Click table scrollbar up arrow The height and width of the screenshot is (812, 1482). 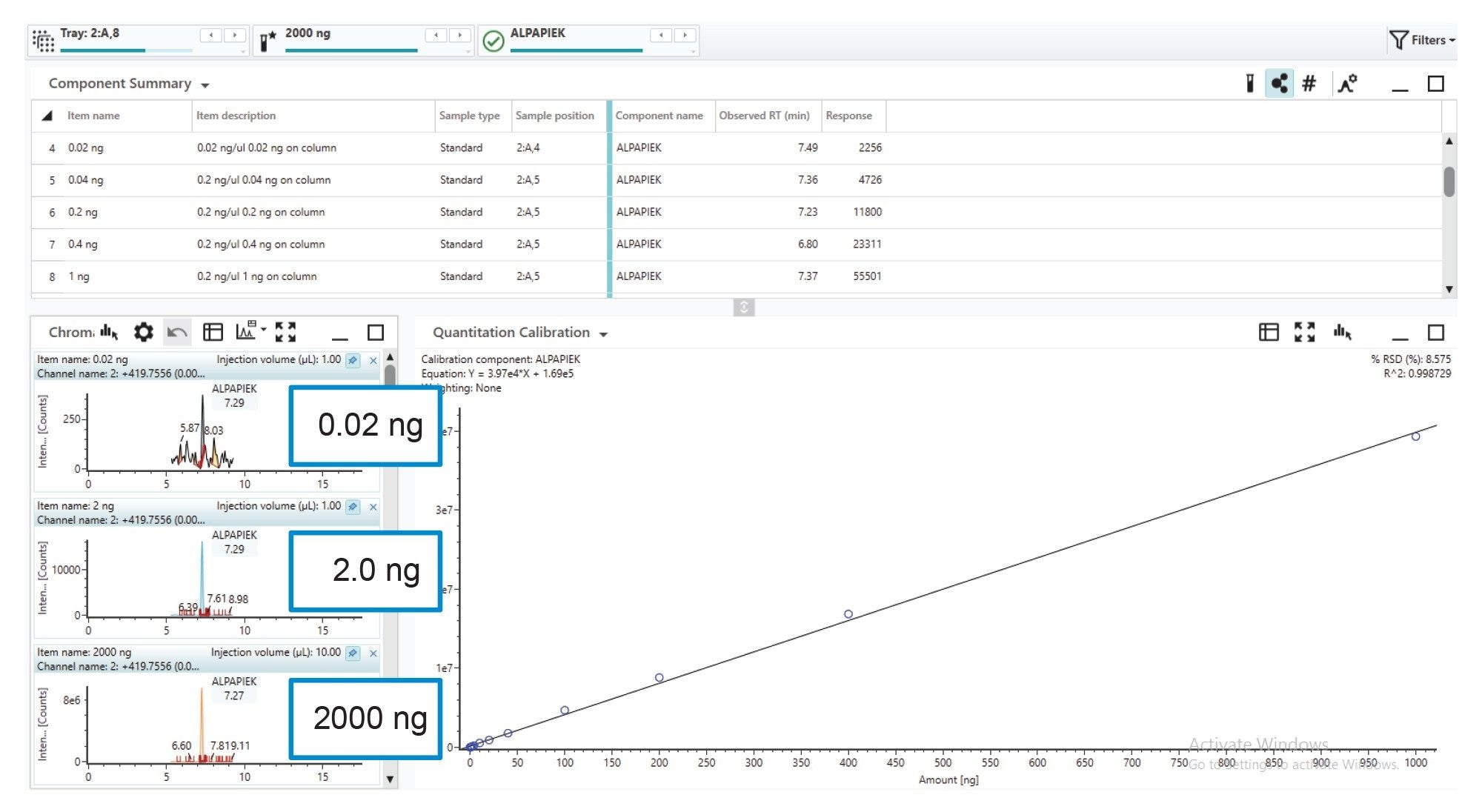[x=1449, y=141]
